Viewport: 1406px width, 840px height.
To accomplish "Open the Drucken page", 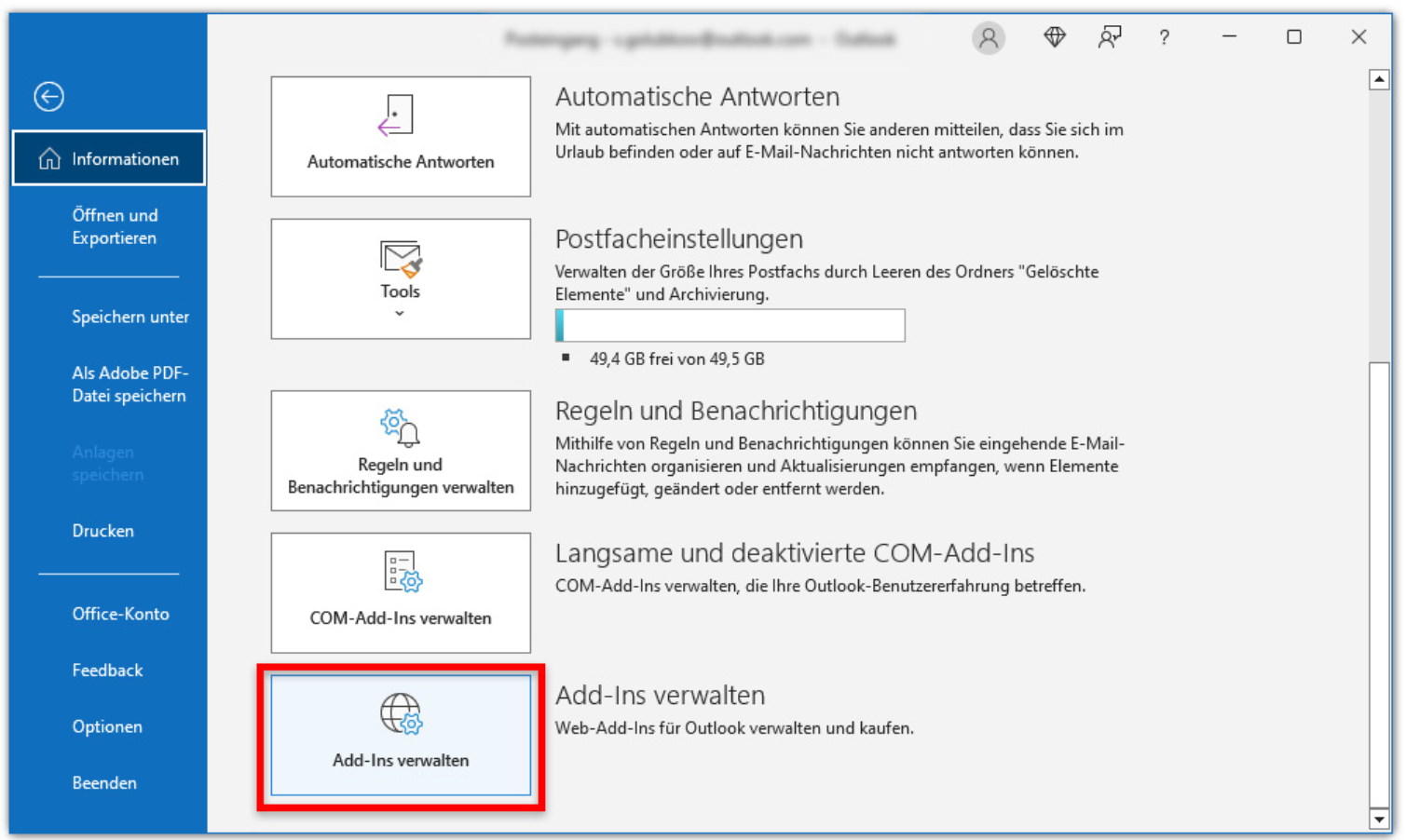I will 103,531.
